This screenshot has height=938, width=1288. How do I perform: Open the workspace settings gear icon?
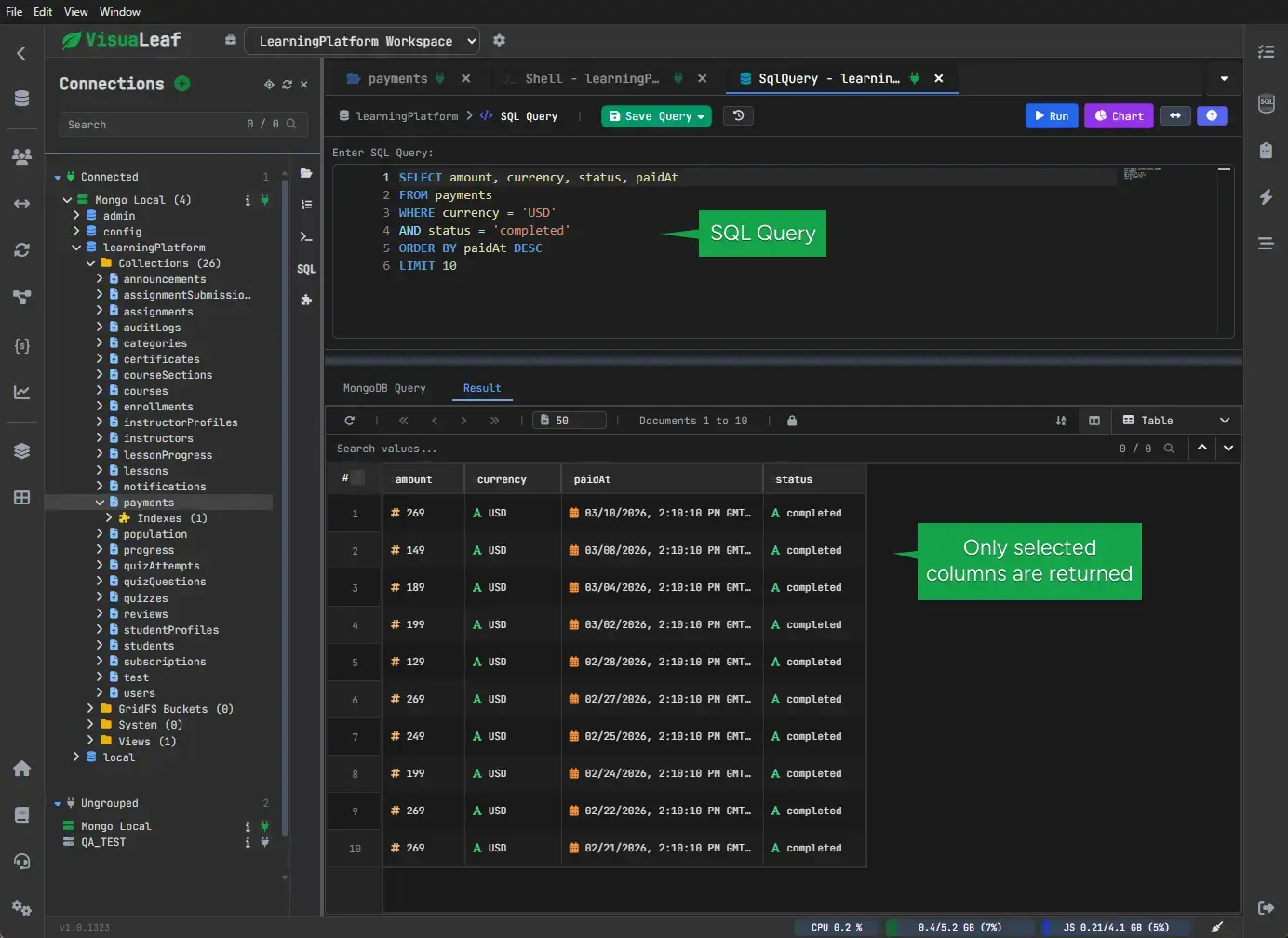tap(499, 41)
